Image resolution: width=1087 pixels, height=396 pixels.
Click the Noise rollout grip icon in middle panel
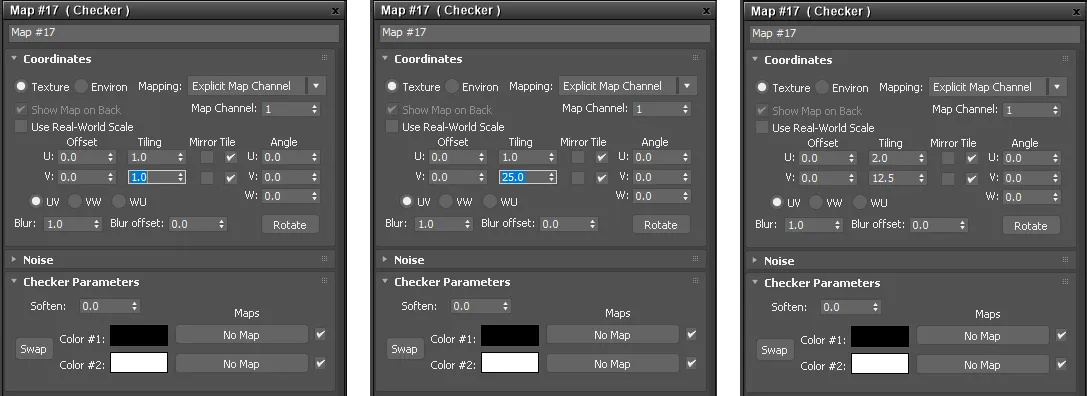point(695,259)
